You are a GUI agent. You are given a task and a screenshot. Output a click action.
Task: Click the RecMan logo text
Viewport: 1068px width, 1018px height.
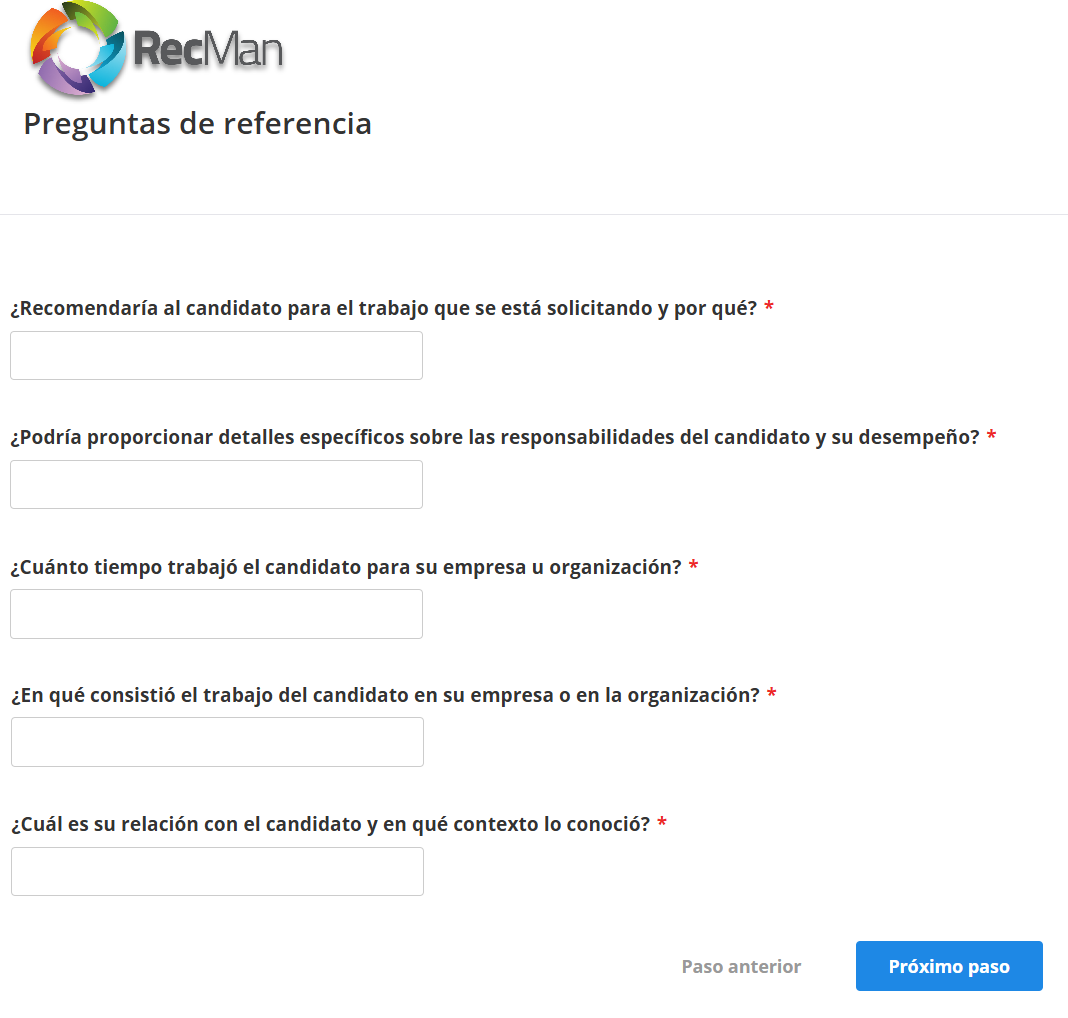click(x=209, y=50)
